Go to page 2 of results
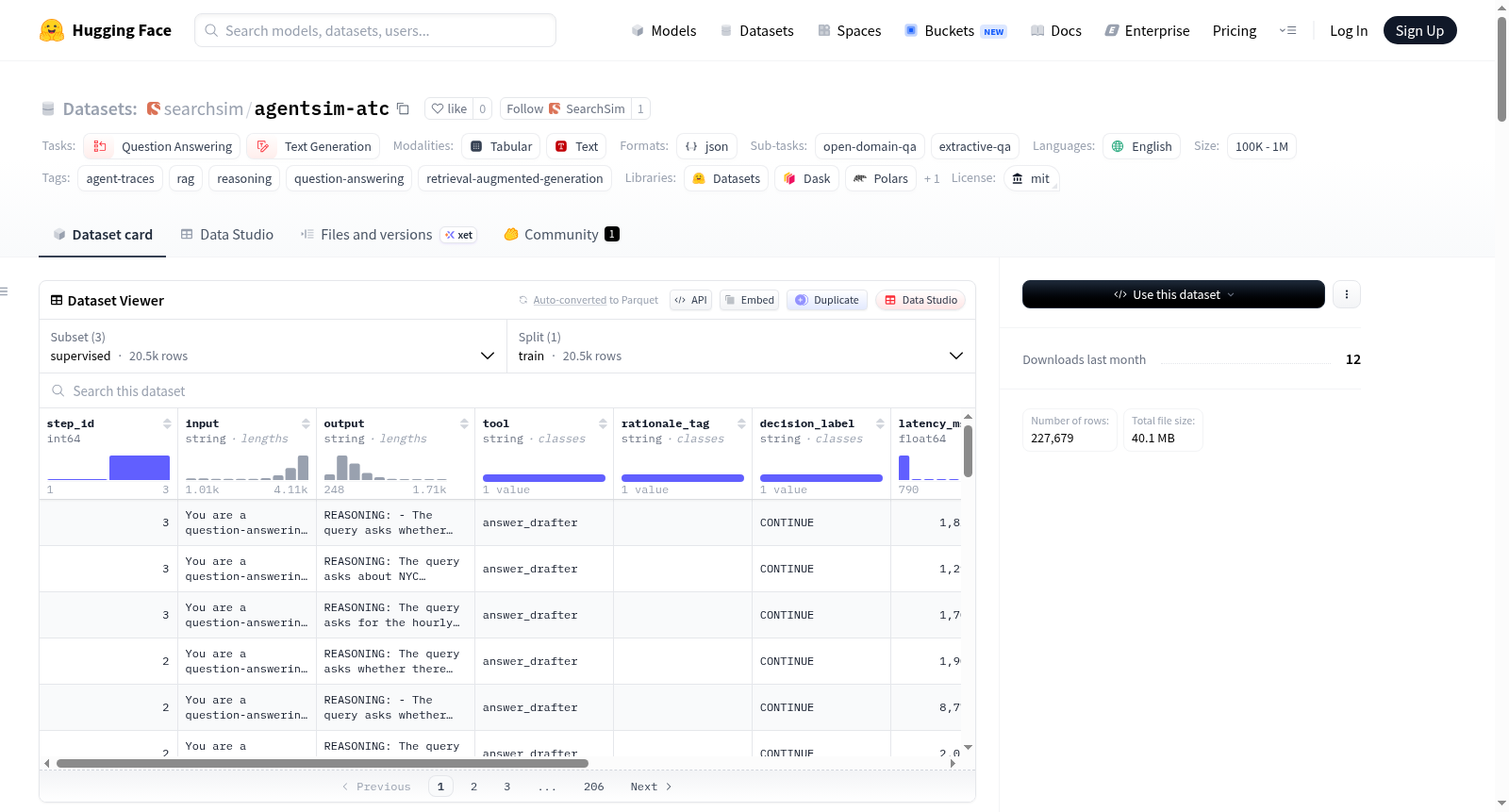The height and width of the screenshot is (812, 1509). point(473,787)
